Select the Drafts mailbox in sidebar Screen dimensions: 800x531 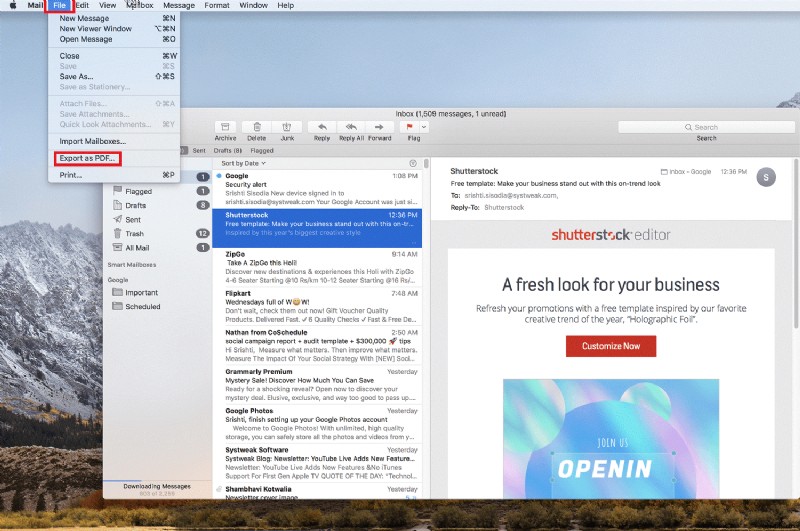point(158,205)
